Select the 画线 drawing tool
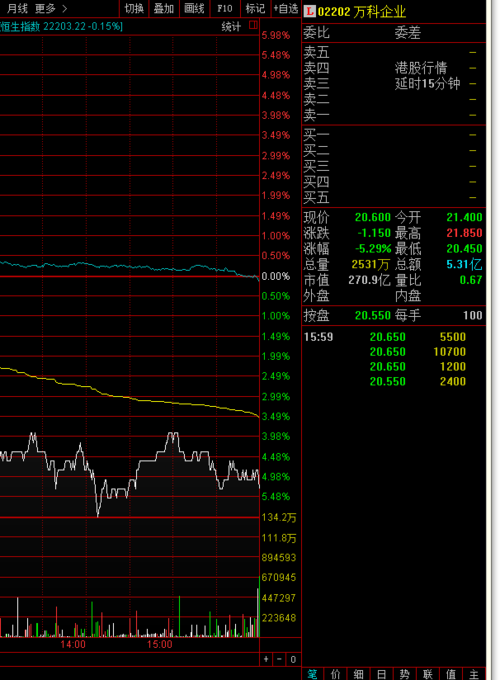The image size is (500, 680). 194,8
